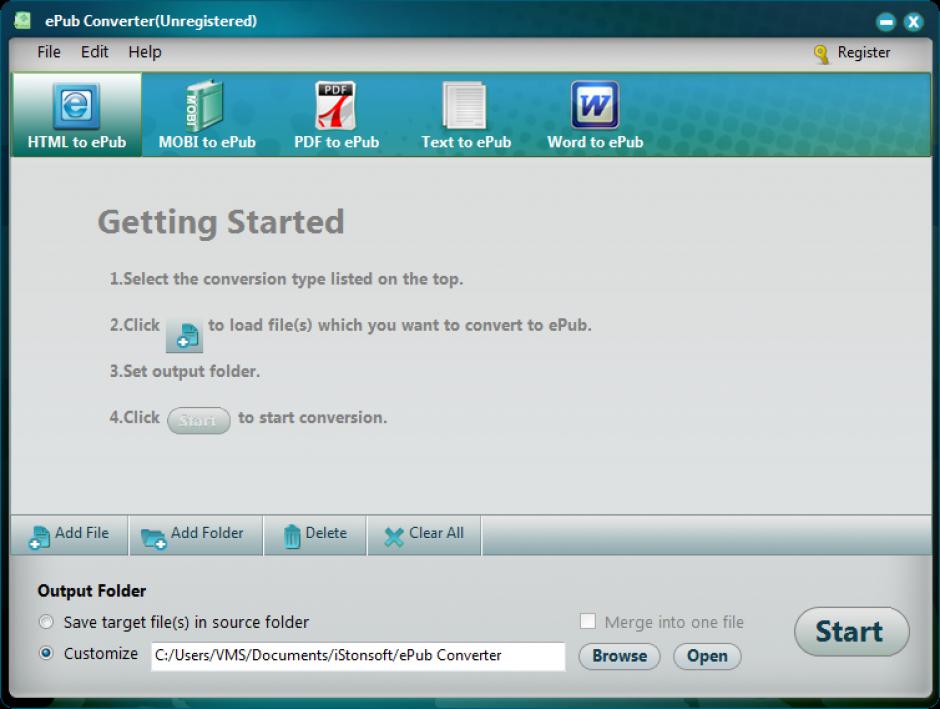Click the sample Start button in step 4

(x=198, y=420)
